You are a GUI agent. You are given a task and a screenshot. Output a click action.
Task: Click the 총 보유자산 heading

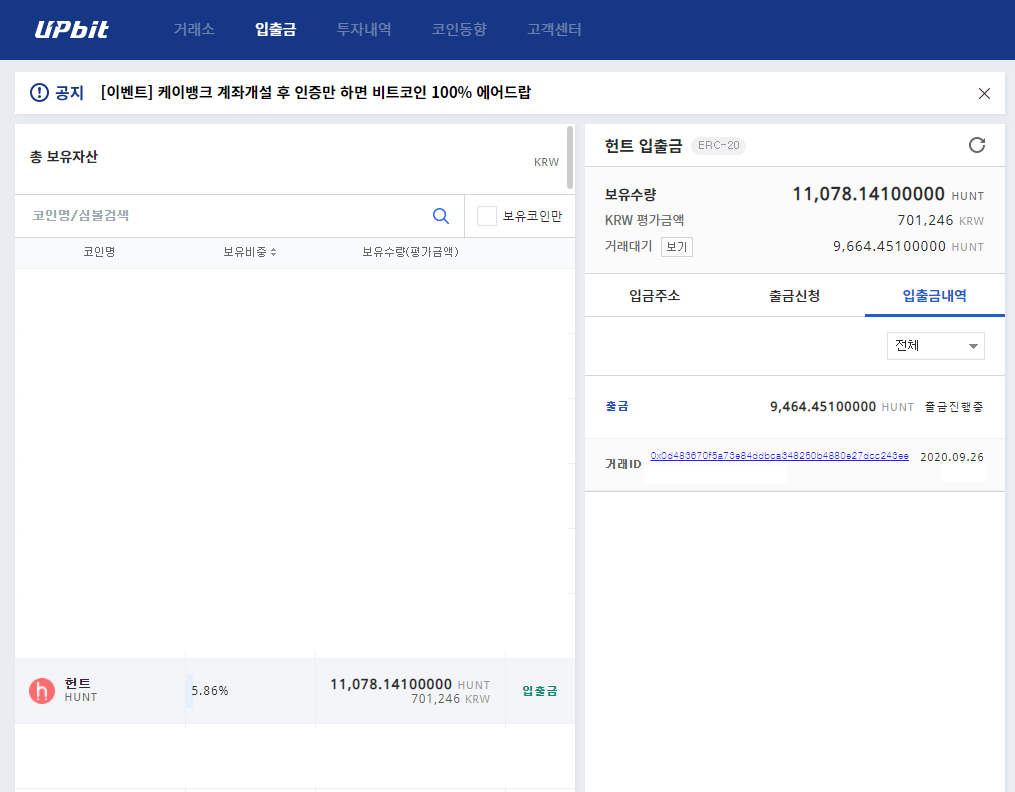click(63, 157)
